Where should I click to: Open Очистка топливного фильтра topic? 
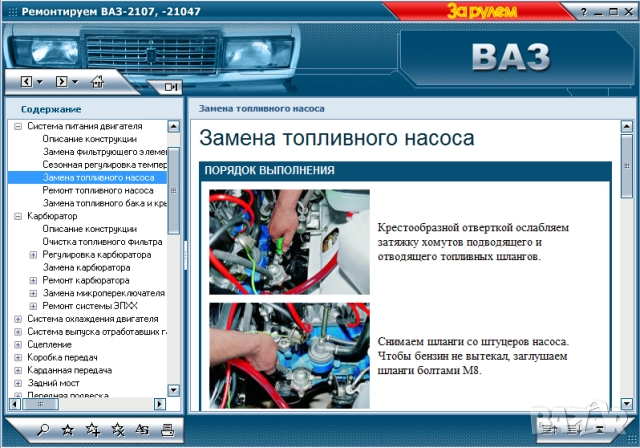pyautogui.click(x=102, y=242)
